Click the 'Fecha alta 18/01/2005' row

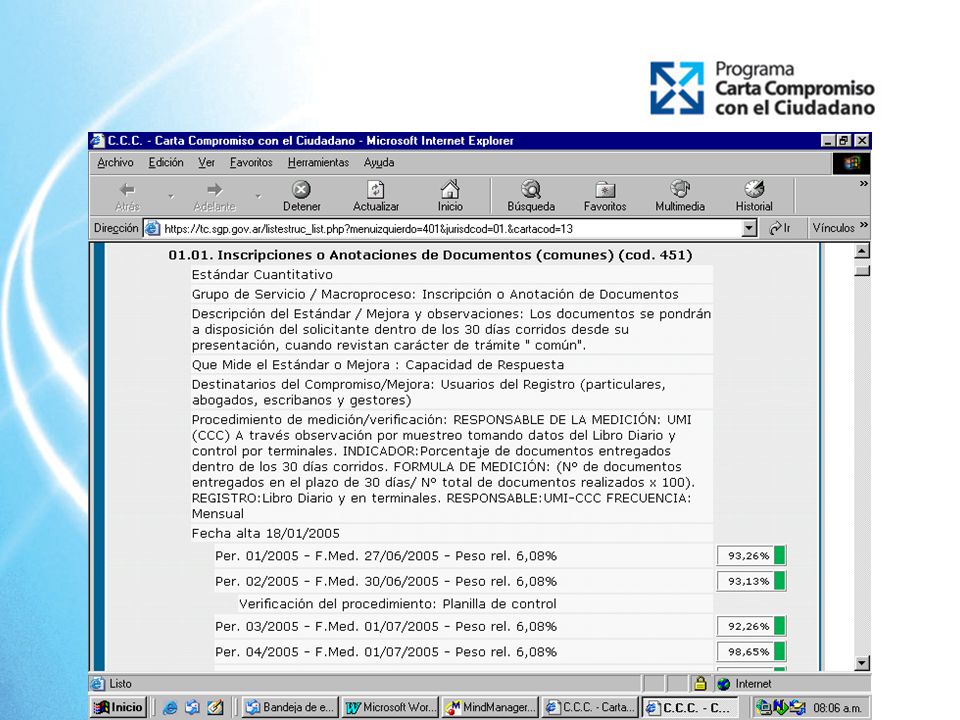coord(452,533)
